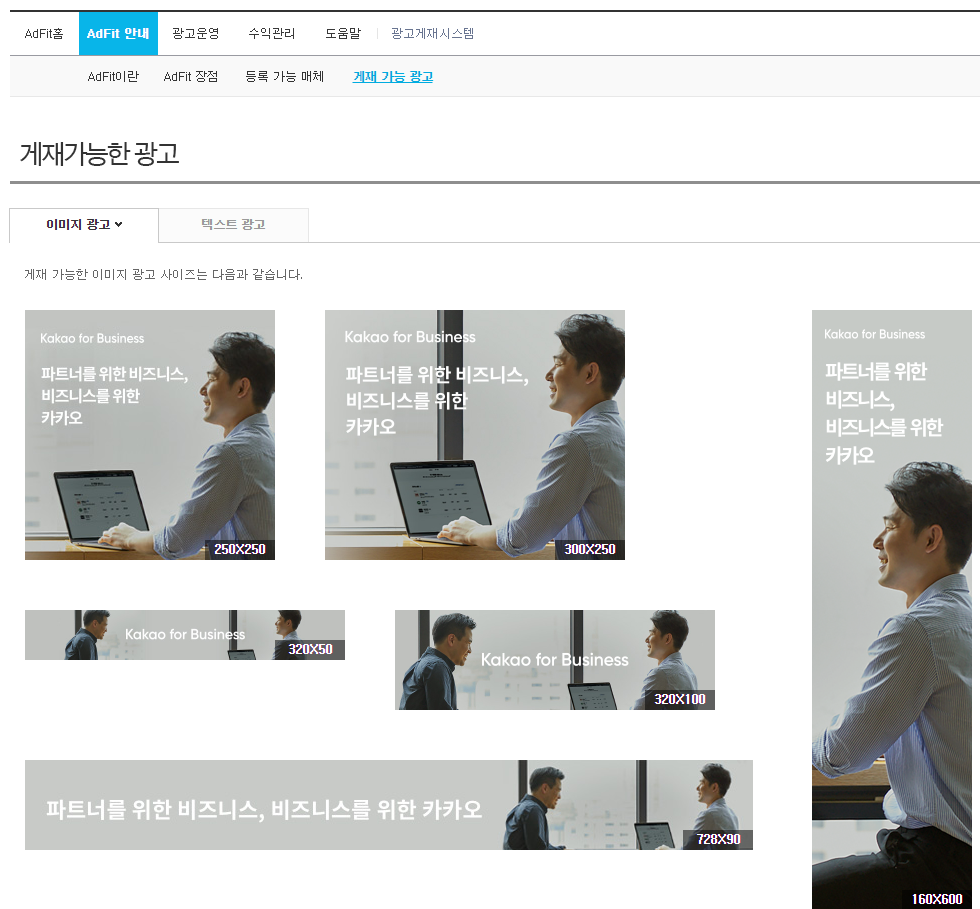Click the 728X90 leaderboard banner sample
The image size is (980, 909).
pyautogui.click(x=389, y=805)
